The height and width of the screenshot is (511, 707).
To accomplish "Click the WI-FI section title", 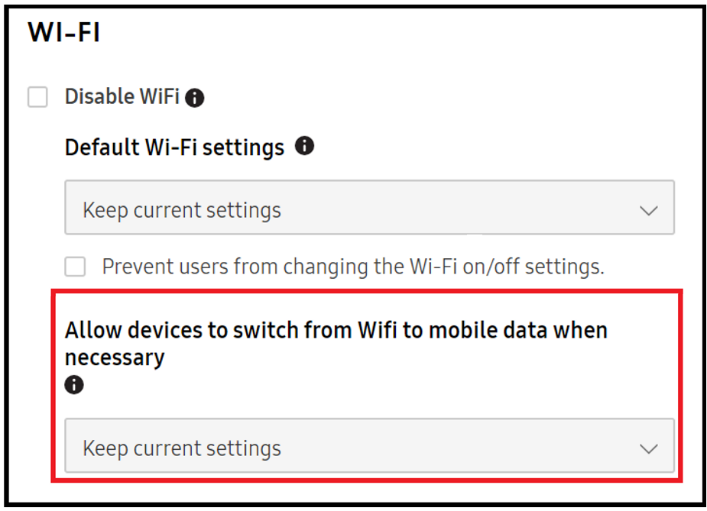I will point(64,32).
